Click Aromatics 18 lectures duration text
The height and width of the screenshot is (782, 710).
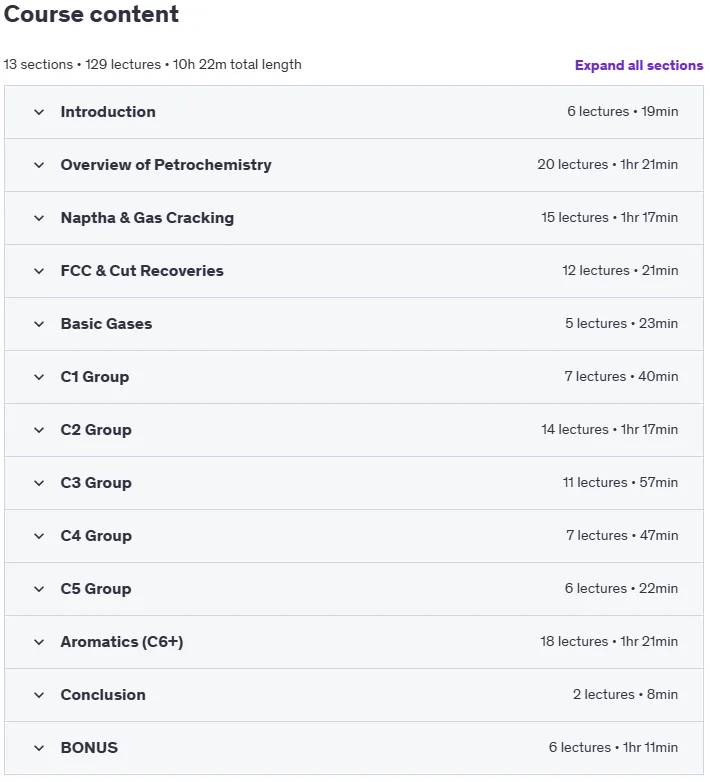click(609, 641)
